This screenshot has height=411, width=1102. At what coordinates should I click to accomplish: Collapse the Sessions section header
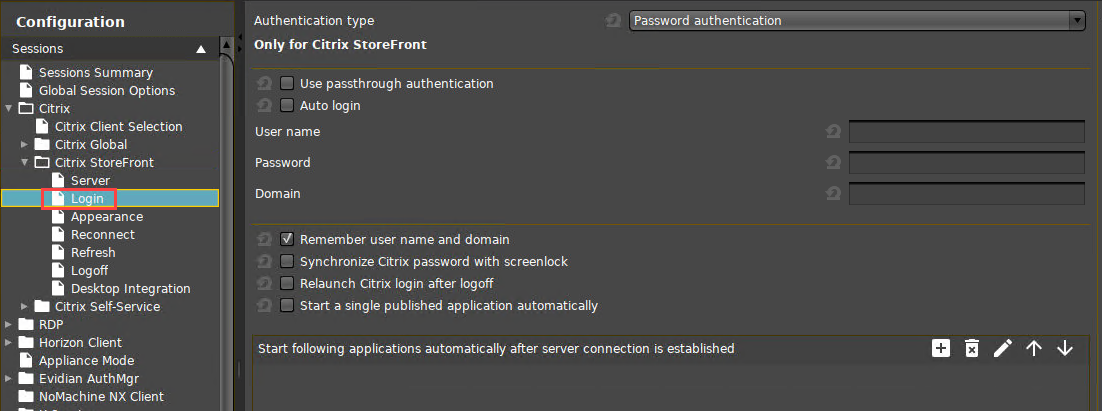pyautogui.click(x=201, y=49)
